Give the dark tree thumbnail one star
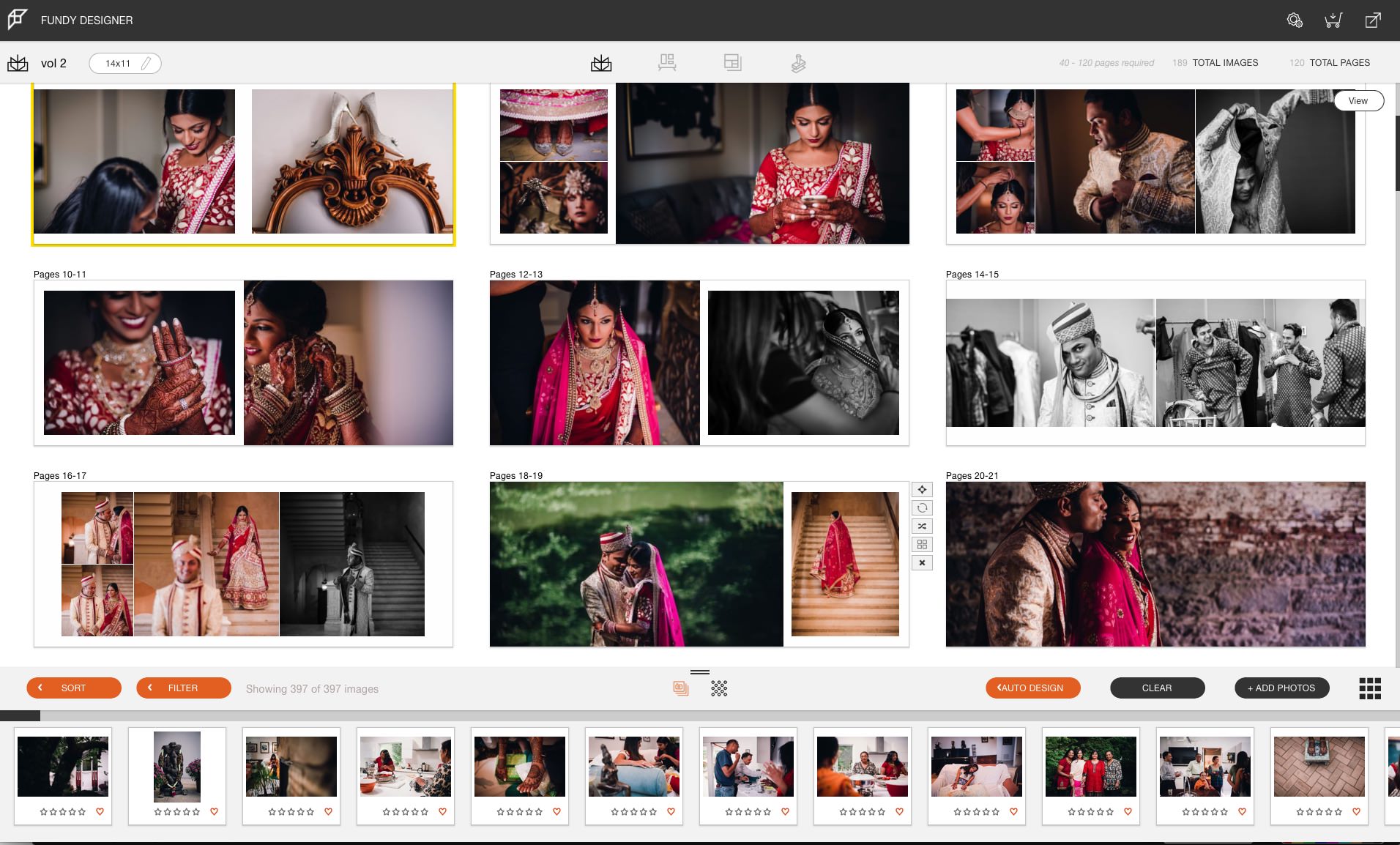This screenshot has width=1400, height=845. click(44, 811)
